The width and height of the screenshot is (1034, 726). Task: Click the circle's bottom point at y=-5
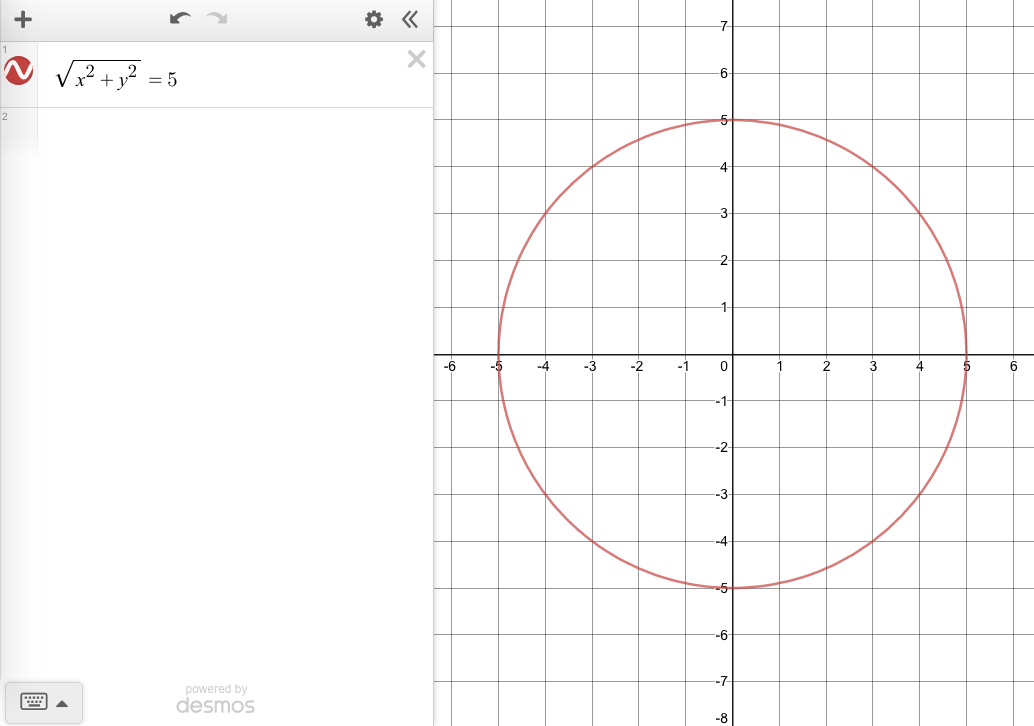coord(733,588)
